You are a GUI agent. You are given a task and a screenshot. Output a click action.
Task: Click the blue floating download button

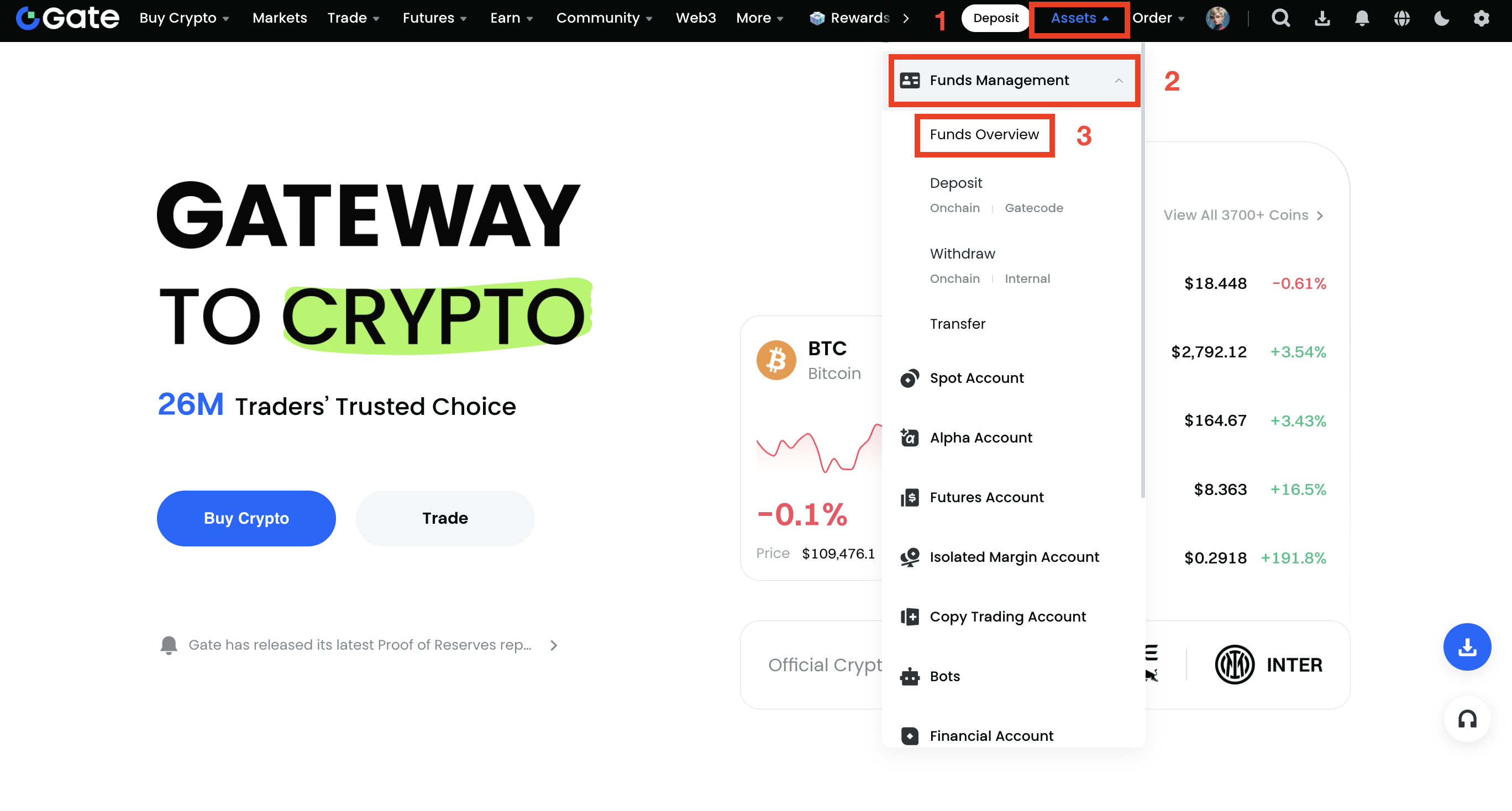1467,647
